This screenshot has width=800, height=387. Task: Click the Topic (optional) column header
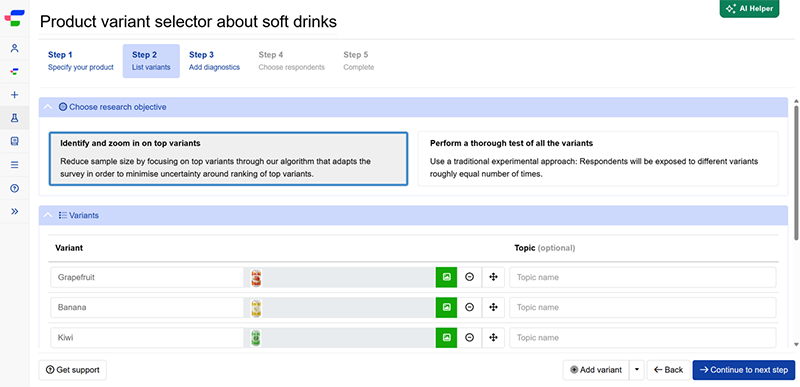click(544, 248)
